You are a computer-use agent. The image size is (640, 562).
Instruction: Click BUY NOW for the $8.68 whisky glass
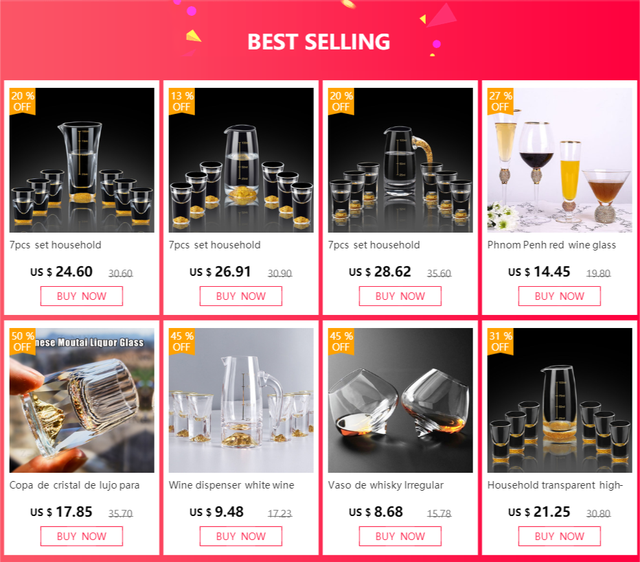click(400, 536)
